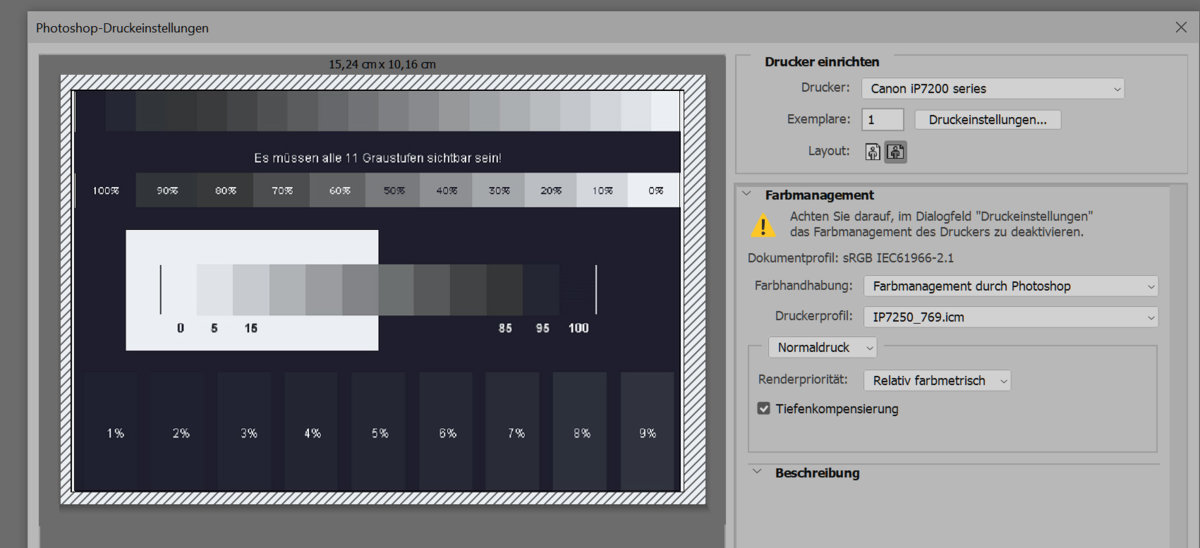1200x548 pixels.
Task: Toggle the Tiefenkompensierung checkbox
Action: pyautogui.click(x=765, y=409)
